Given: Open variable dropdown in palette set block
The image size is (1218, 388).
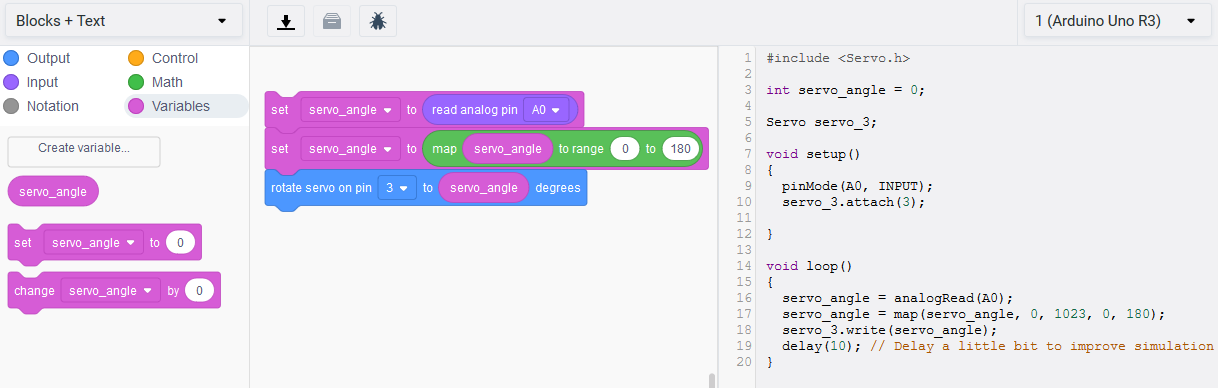Looking at the screenshot, I should pyautogui.click(x=93, y=242).
